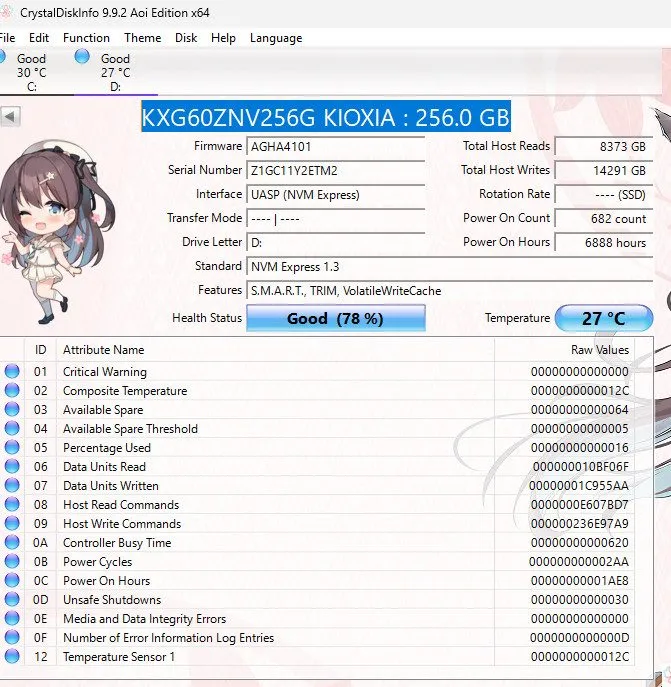
Task: Click status orb for Media and Data Integrity Errors
Action: tap(12, 619)
